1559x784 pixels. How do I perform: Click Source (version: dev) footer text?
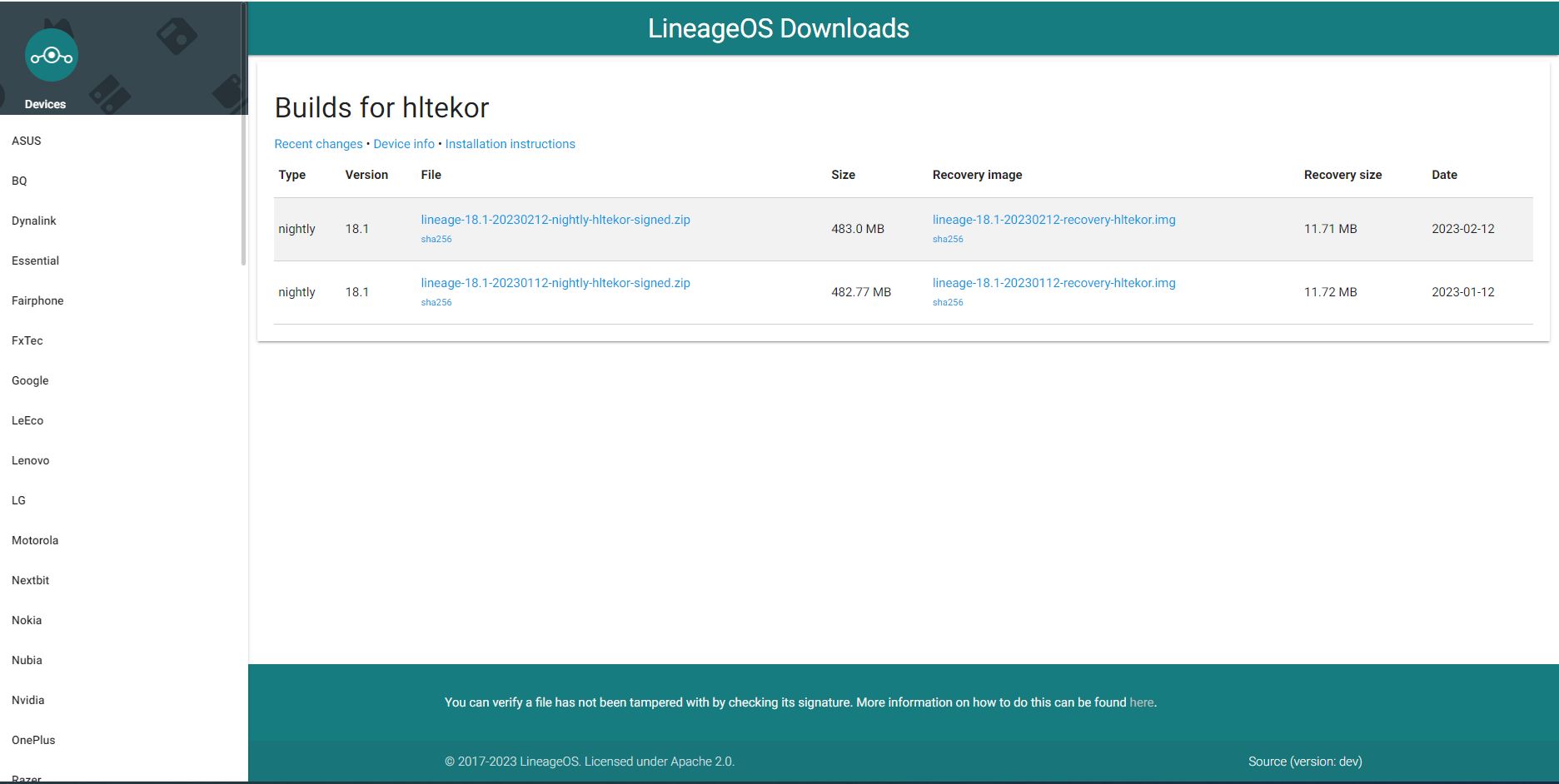pyautogui.click(x=1305, y=762)
